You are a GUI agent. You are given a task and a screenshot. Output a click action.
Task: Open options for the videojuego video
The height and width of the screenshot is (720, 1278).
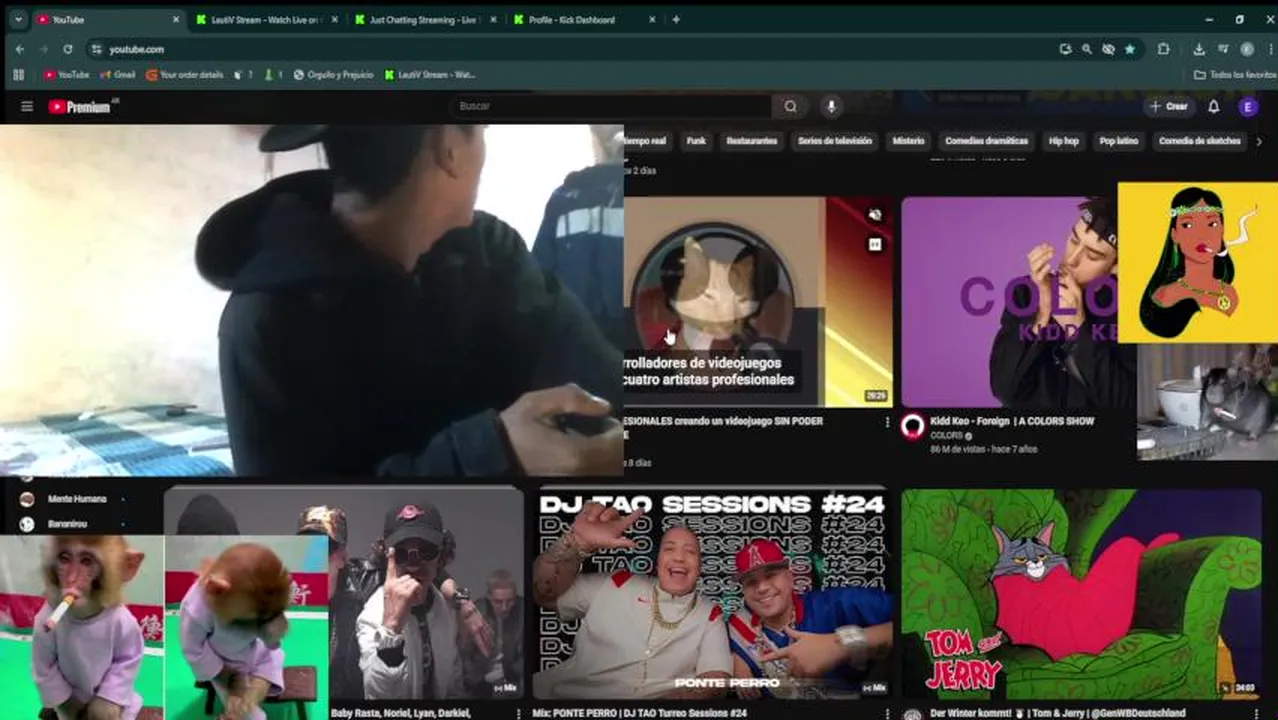(x=887, y=422)
